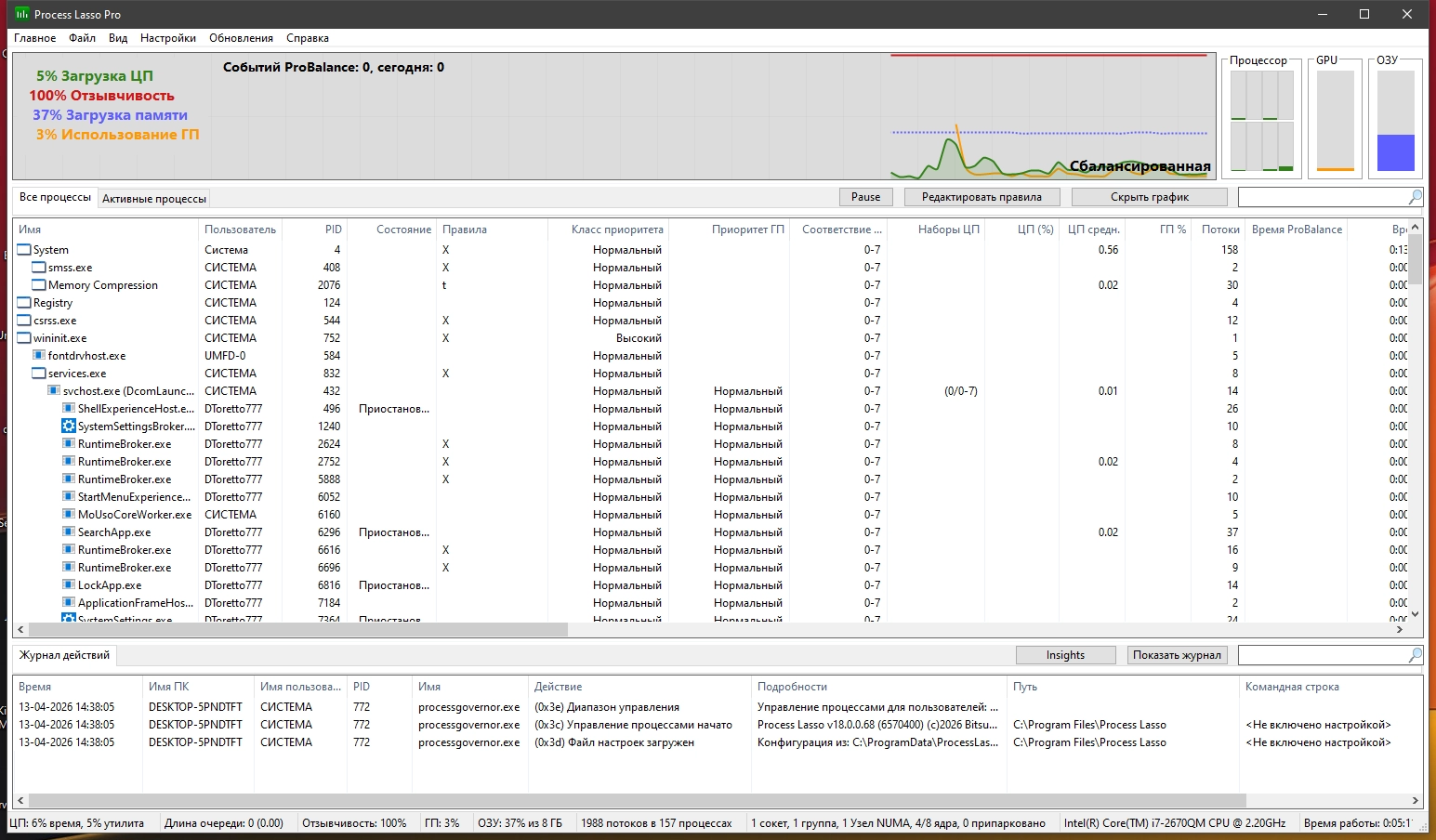Focus the action log search field
Image resolution: width=1436 pixels, height=840 pixels.
click(1323, 655)
